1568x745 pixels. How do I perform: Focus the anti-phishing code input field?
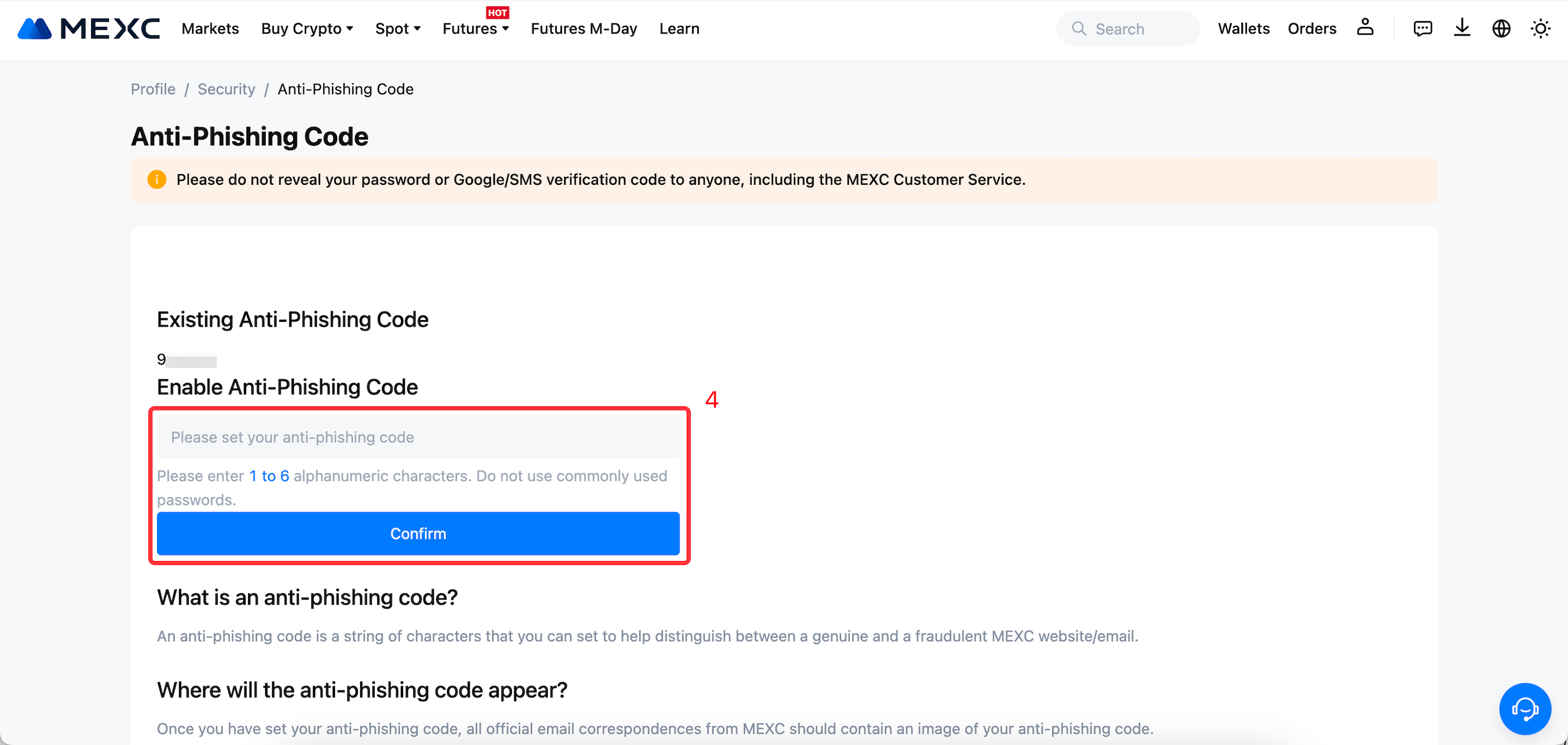(x=418, y=437)
